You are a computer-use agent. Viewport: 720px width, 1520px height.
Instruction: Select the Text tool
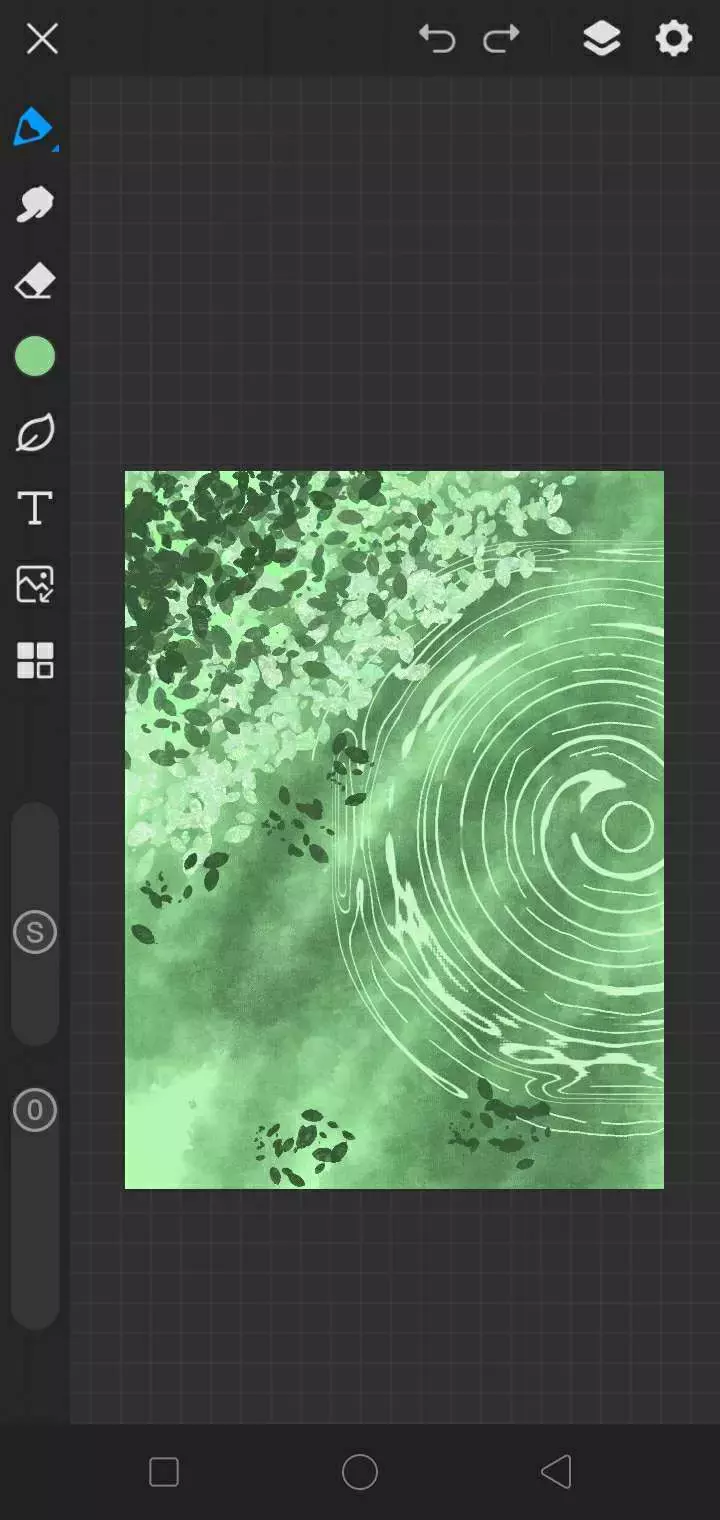click(35, 508)
